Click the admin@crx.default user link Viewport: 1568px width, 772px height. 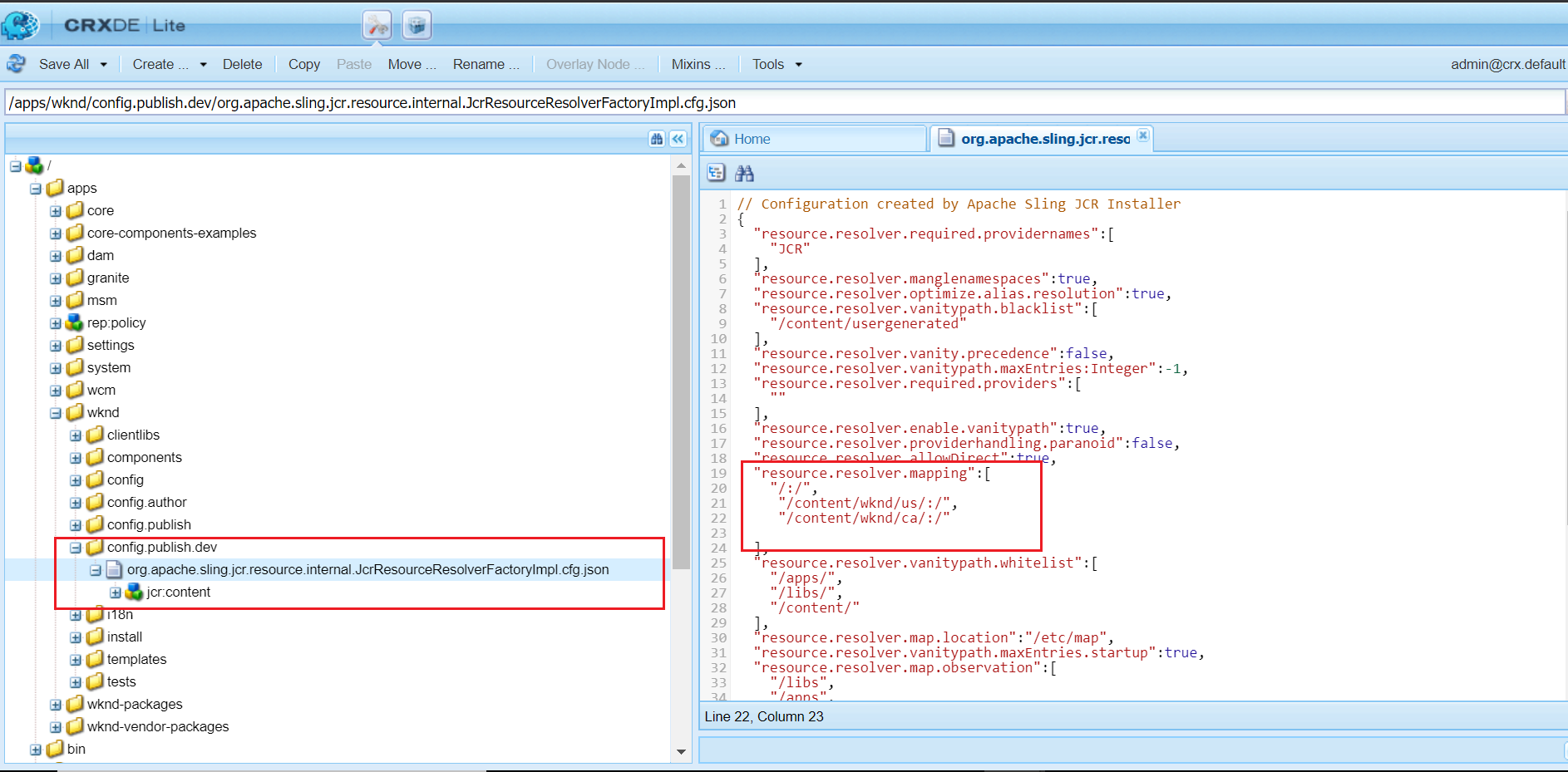(x=1508, y=64)
